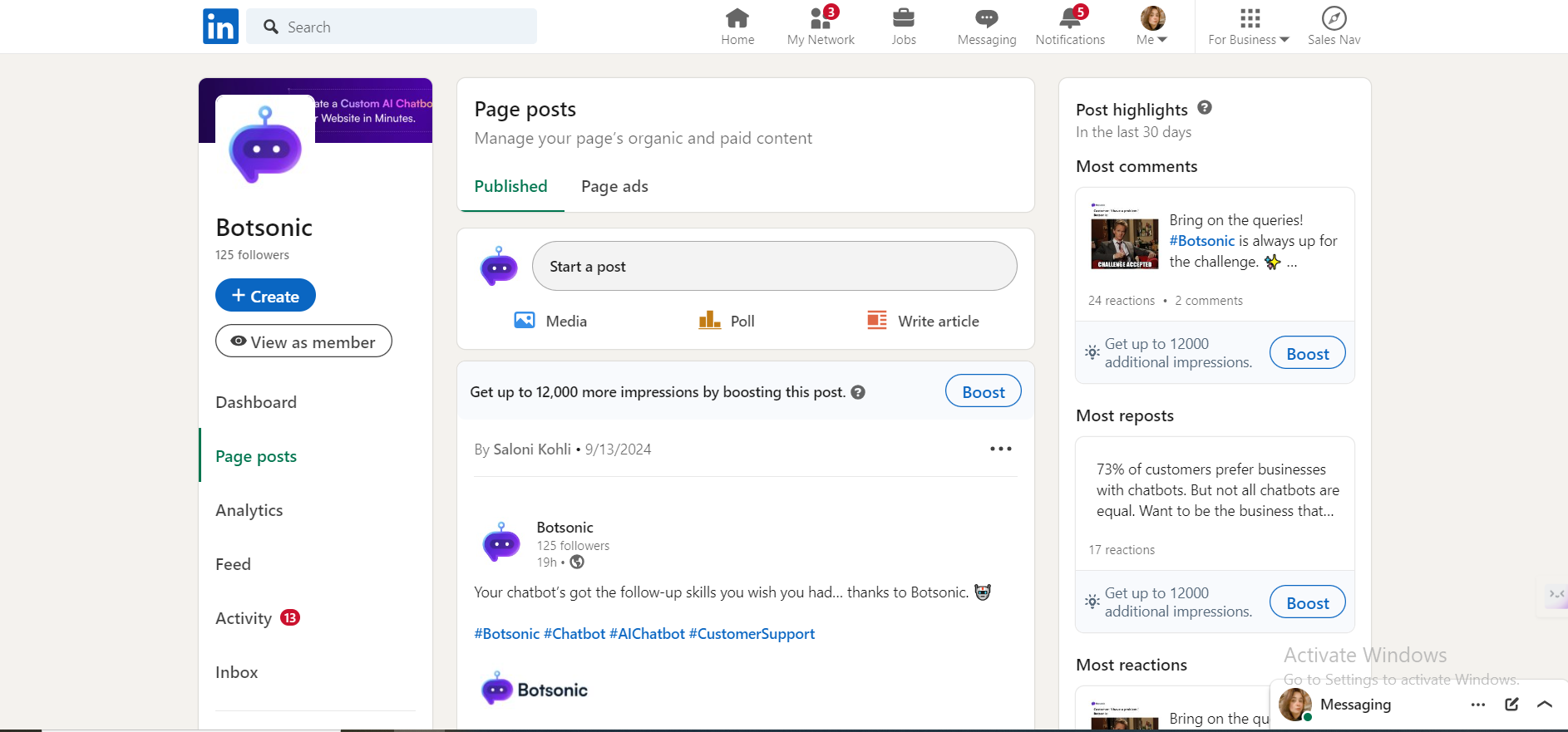Expand the Messaging overlay chevron
This screenshot has width=1568, height=732.
click(1545, 705)
